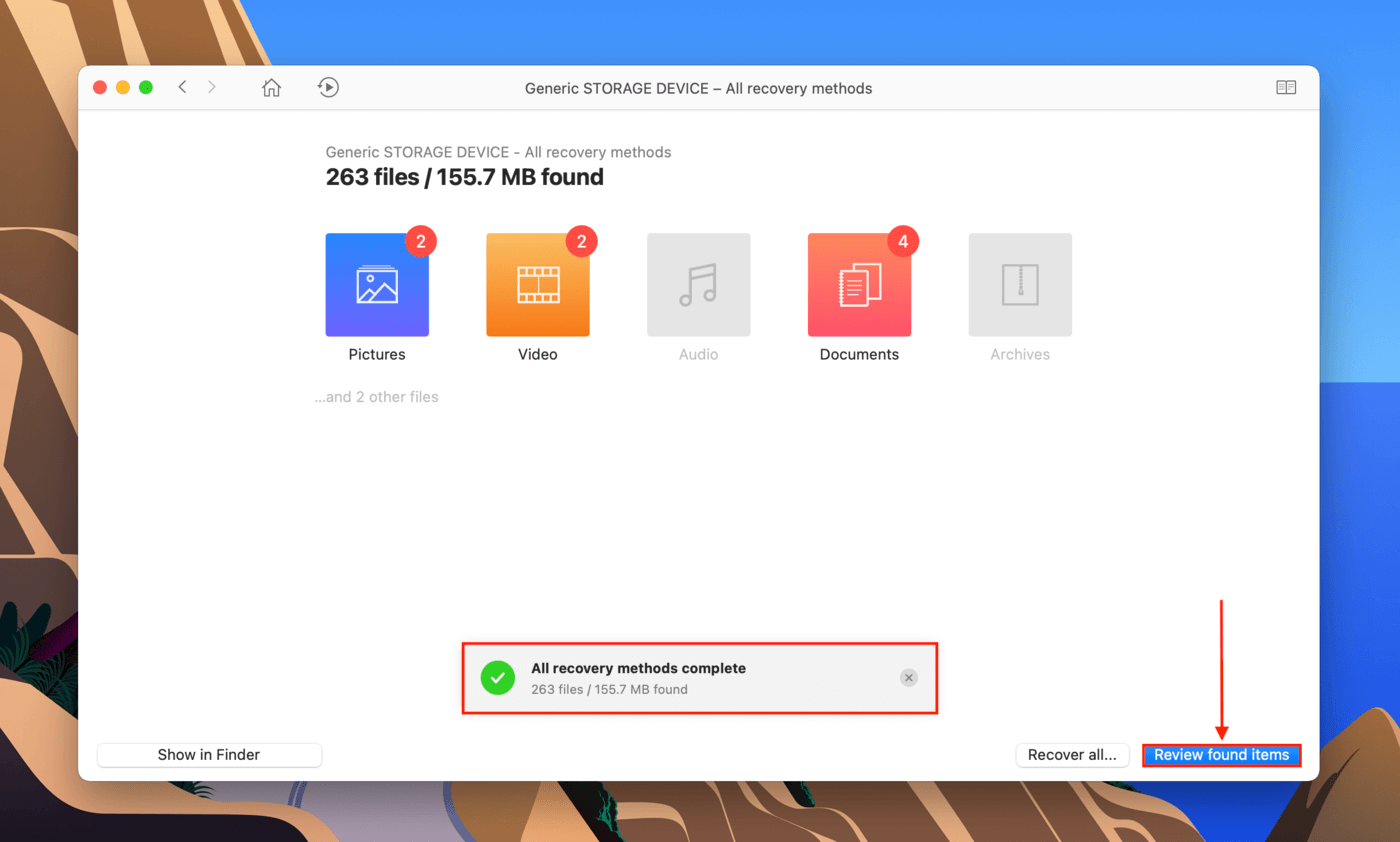
Task: Click the window title text
Action: tap(699, 88)
